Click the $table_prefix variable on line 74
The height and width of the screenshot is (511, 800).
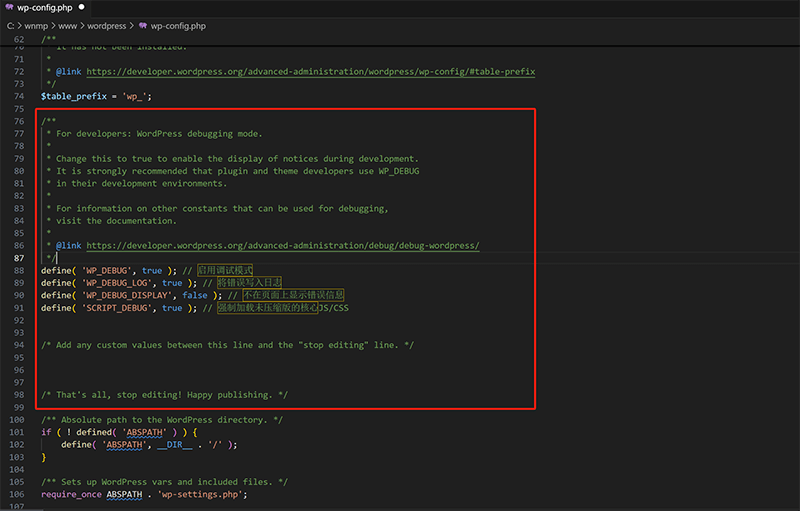[74, 96]
